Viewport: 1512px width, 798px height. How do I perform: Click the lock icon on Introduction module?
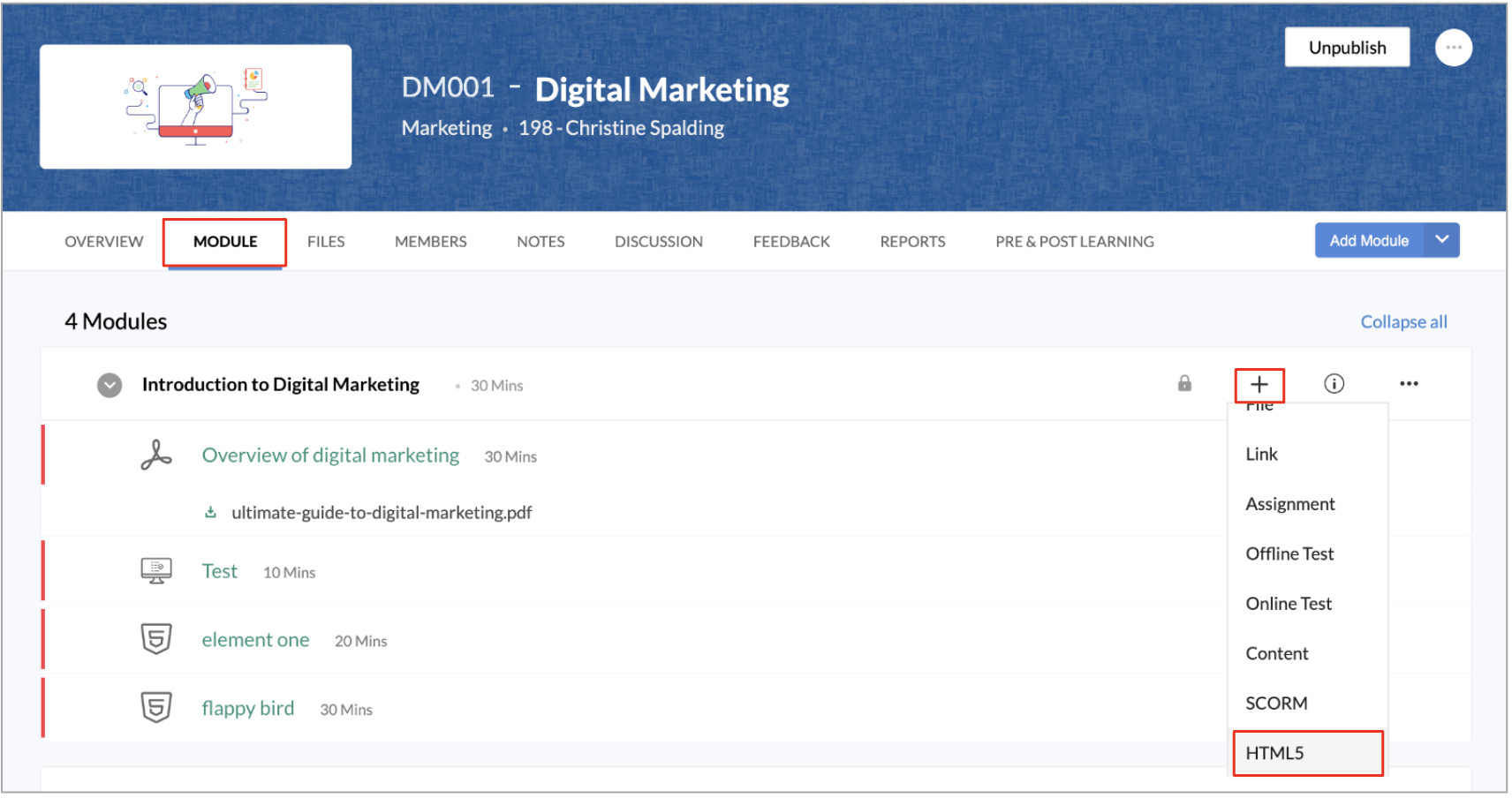1184,383
